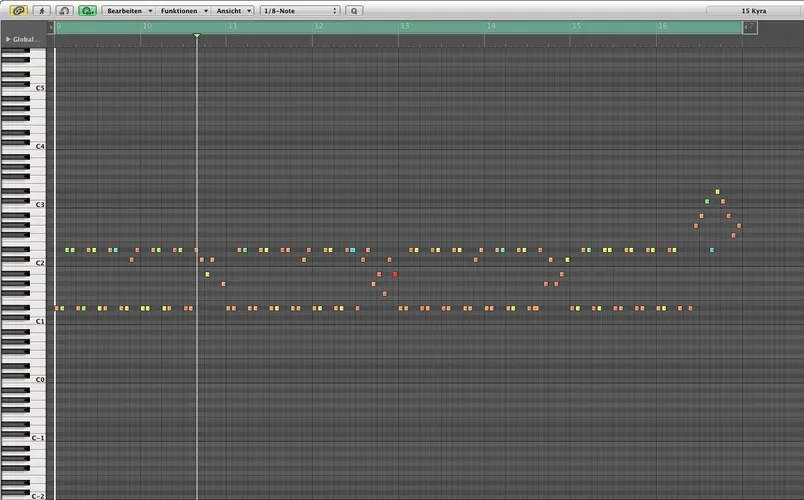Screen dimensions: 804x500
Task: Select the cyan note in bar 12
Action: point(353,250)
